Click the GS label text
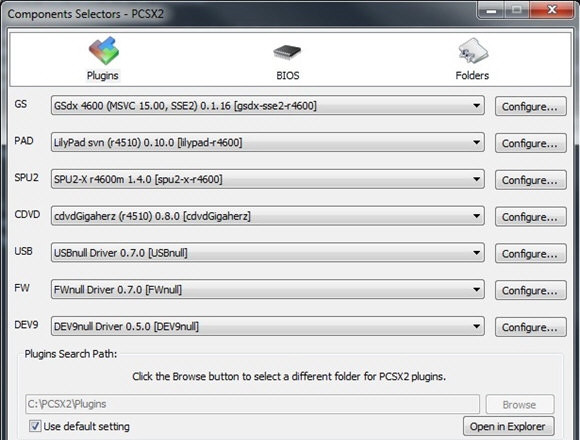580x440 pixels. coord(21,104)
